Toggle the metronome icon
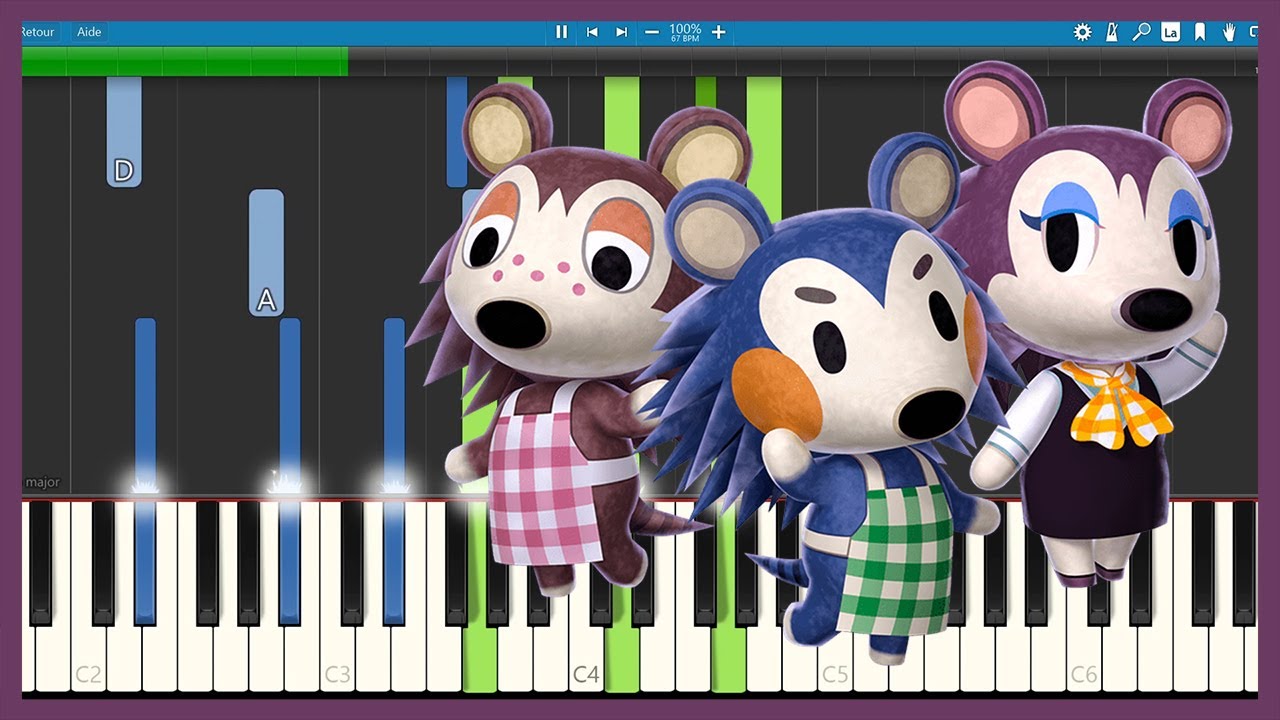This screenshot has width=1280, height=720. tap(1112, 32)
